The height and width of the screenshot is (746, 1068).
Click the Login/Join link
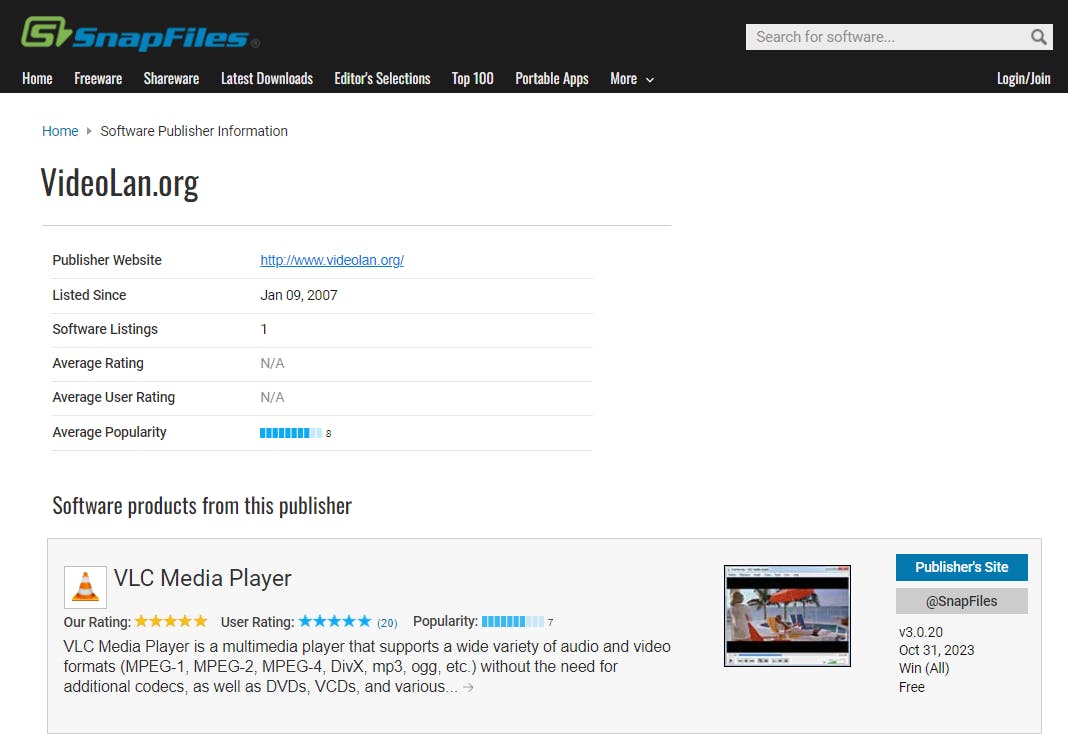(x=1023, y=78)
